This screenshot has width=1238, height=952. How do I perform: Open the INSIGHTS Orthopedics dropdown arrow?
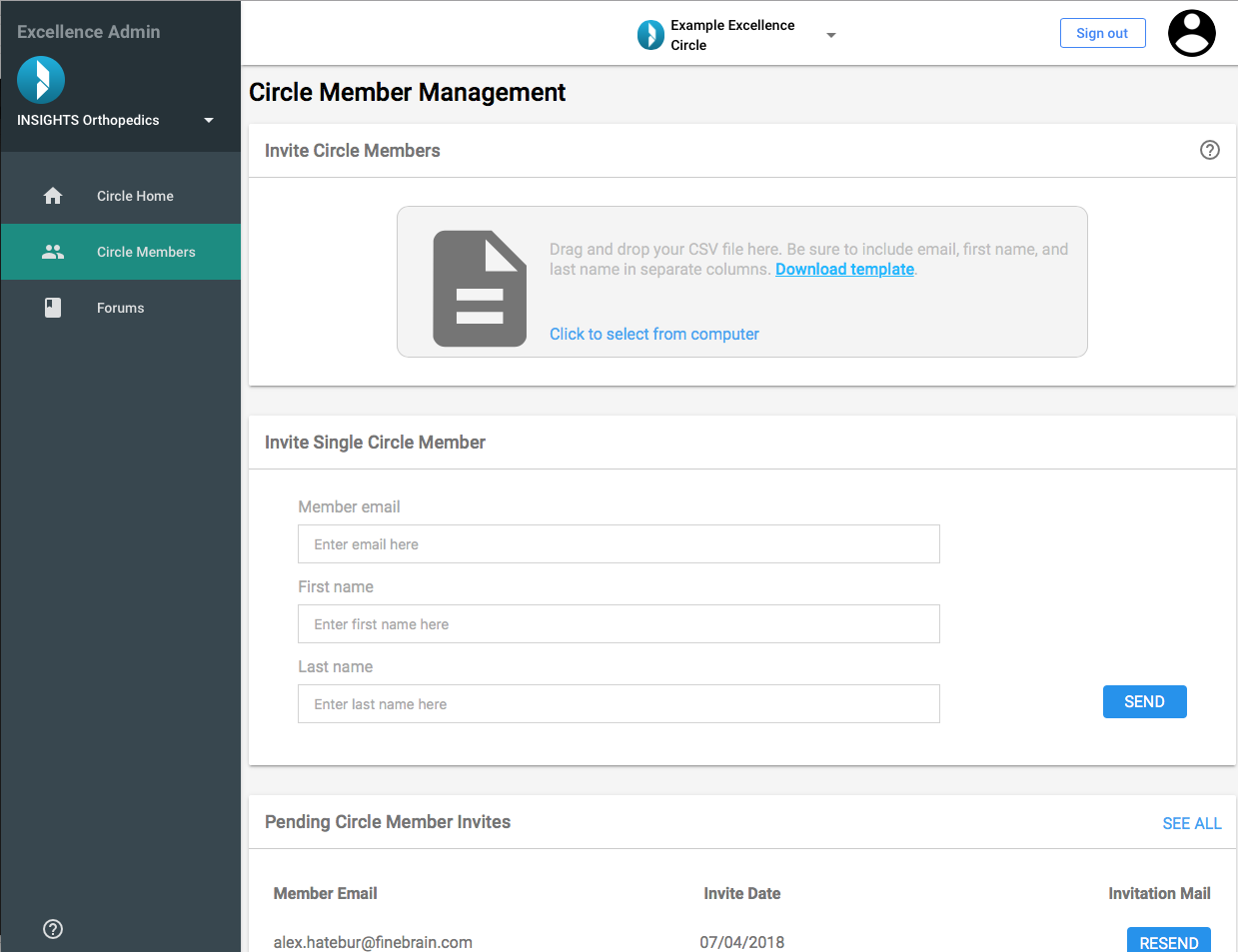point(209,121)
